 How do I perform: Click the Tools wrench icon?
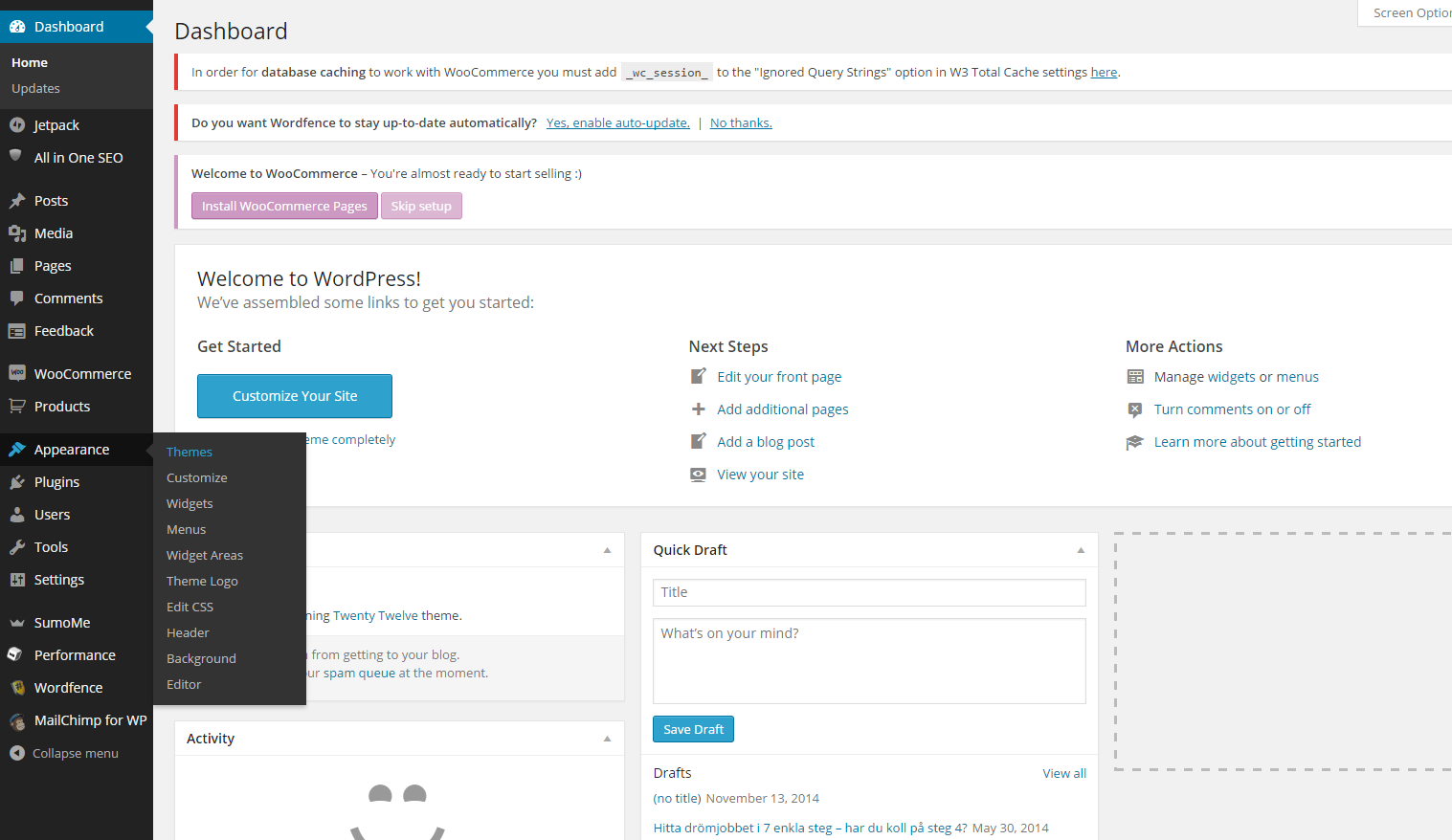point(17,547)
